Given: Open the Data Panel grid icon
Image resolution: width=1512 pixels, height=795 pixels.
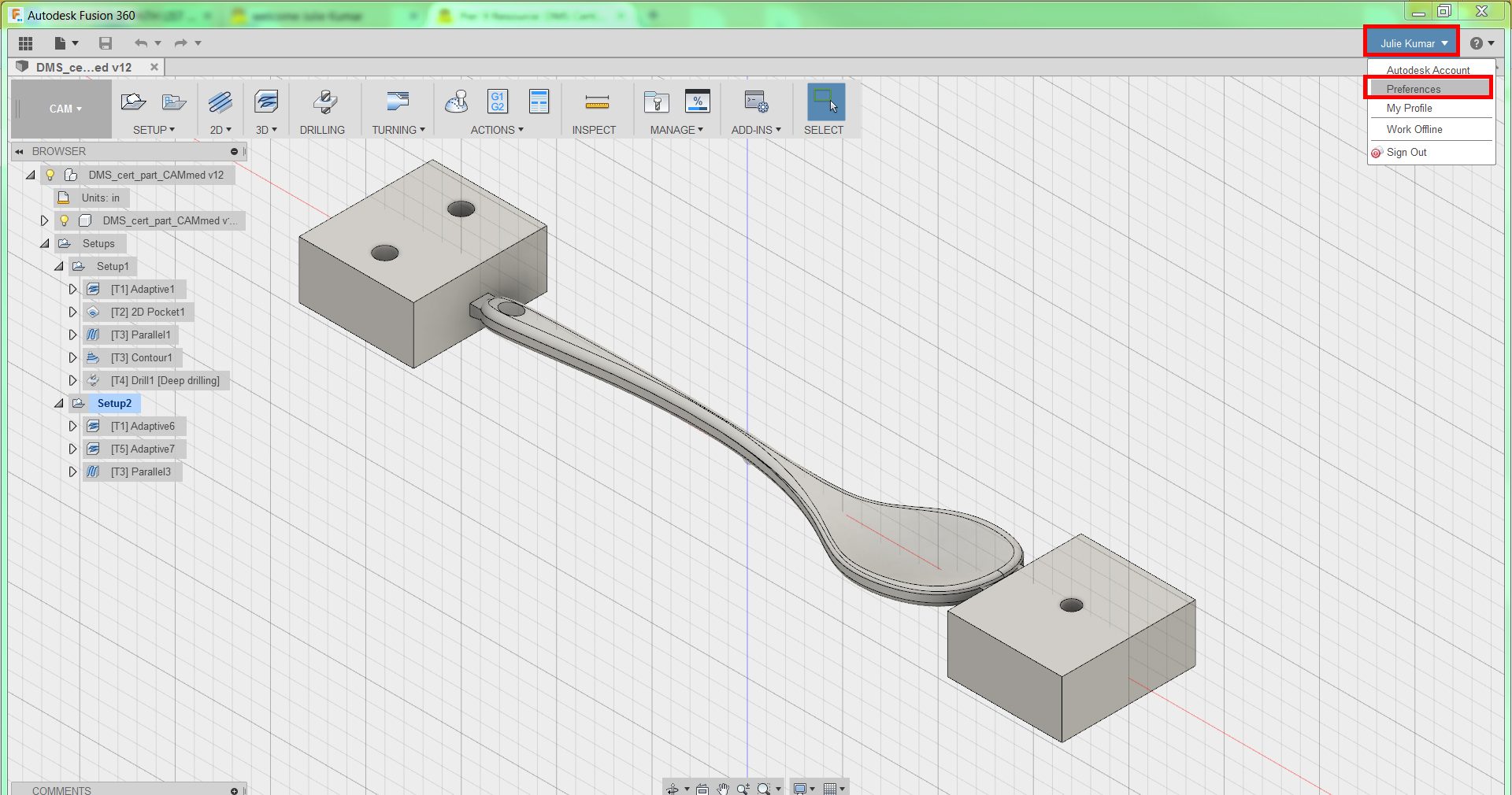Looking at the screenshot, I should [25, 43].
